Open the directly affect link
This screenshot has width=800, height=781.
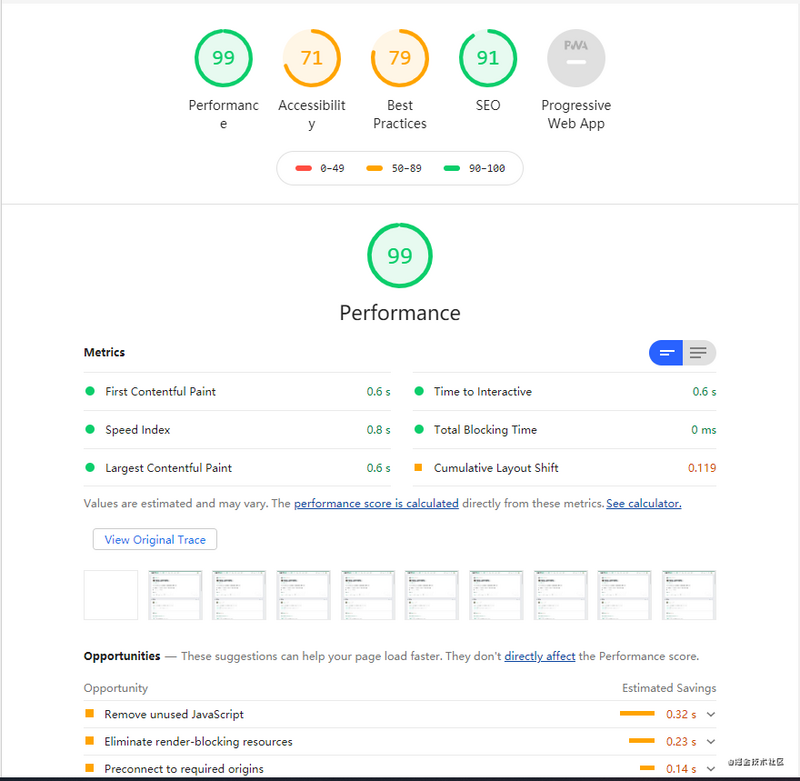(539, 656)
